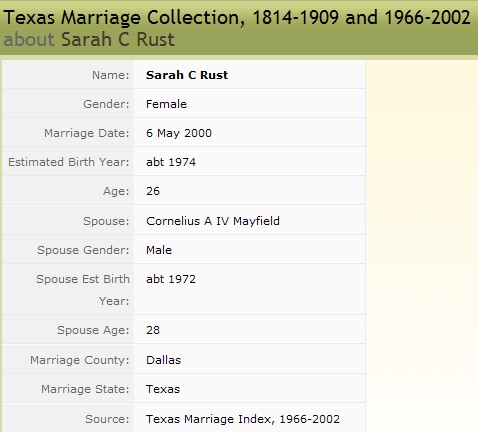Screen dimensions: 478x432
Task: Click the Age value 26
Action: pos(153,191)
